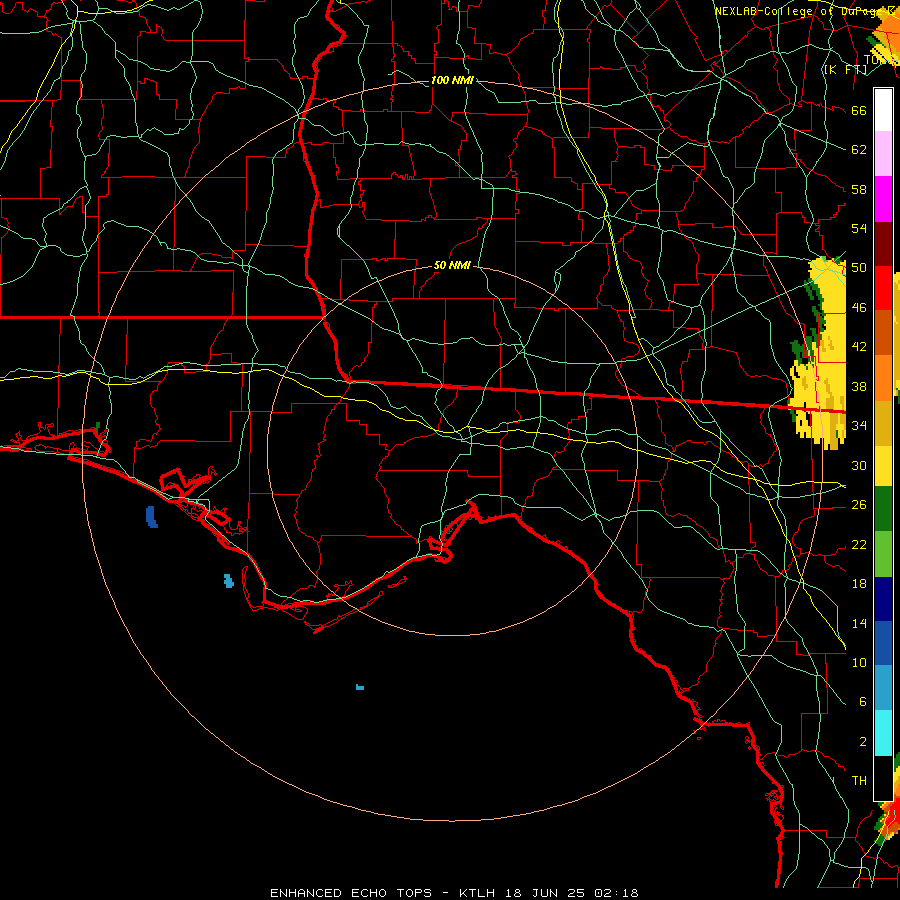This screenshot has height=900, width=900.
Task: Click the "100 NMI" range ring label
Action: click(x=452, y=80)
